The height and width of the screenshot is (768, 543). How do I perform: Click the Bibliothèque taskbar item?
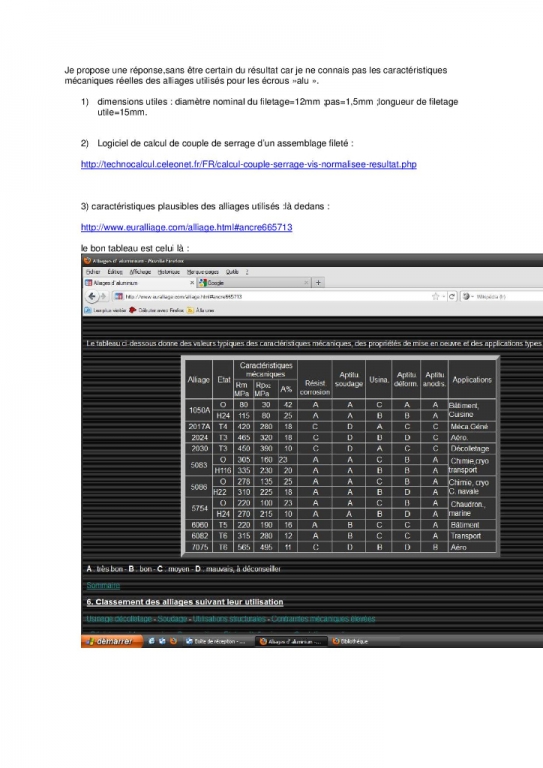pyautogui.click(x=351, y=641)
